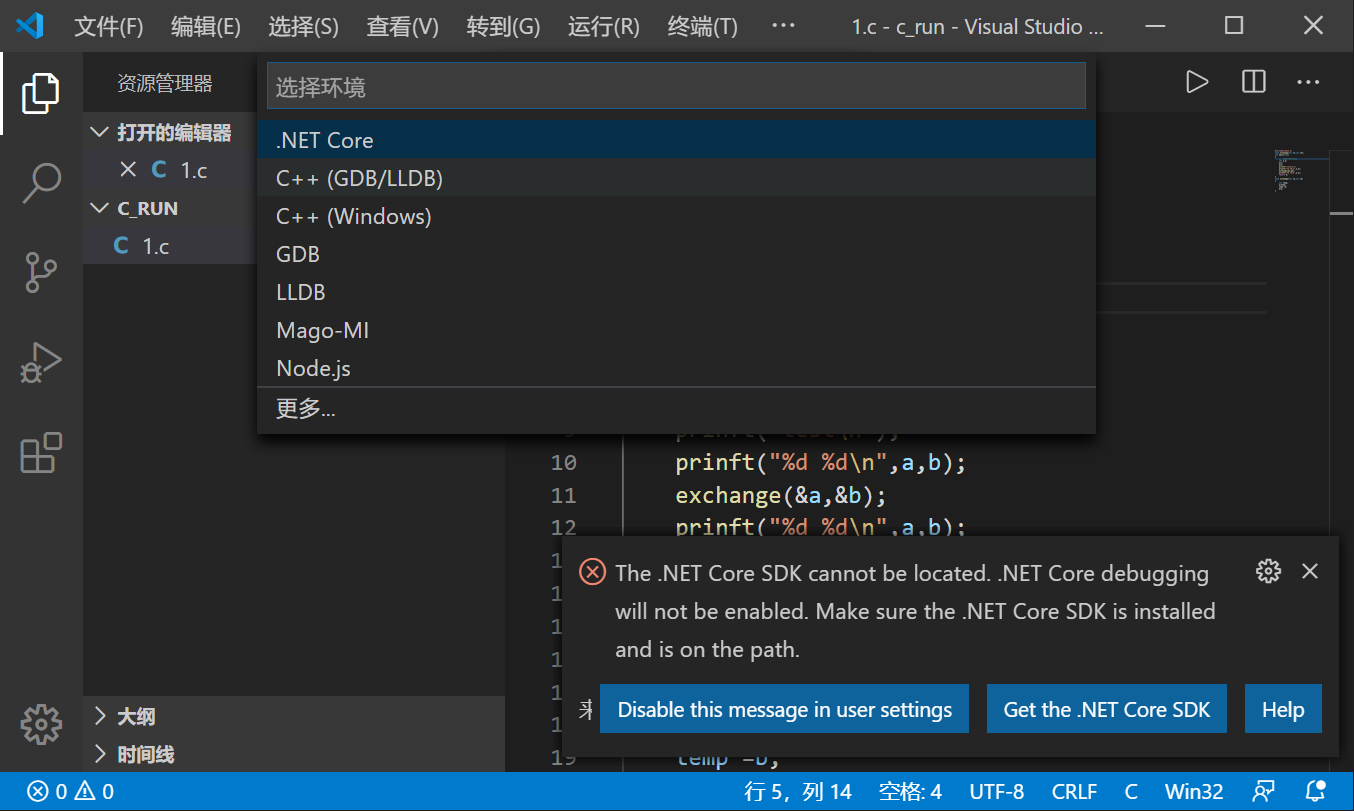Screen dimensions: 1354x811
Task: Click Get the .NET Core SDK button
Action: point(1106,709)
